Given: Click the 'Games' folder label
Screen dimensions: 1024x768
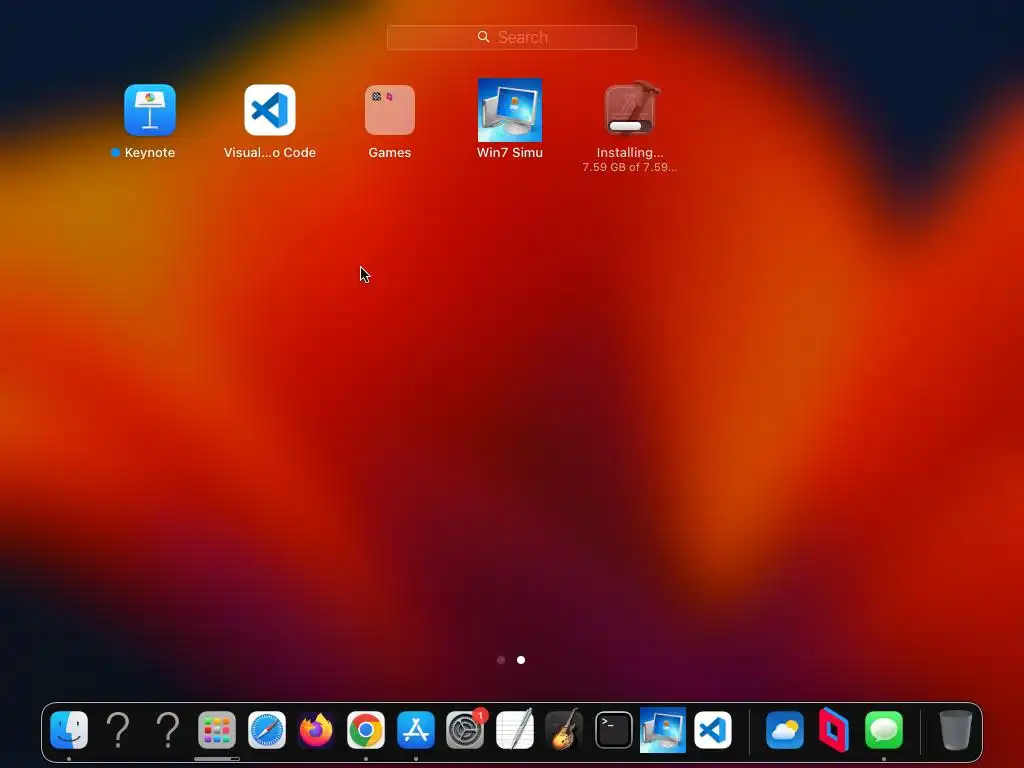Looking at the screenshot, I should 390,152.
